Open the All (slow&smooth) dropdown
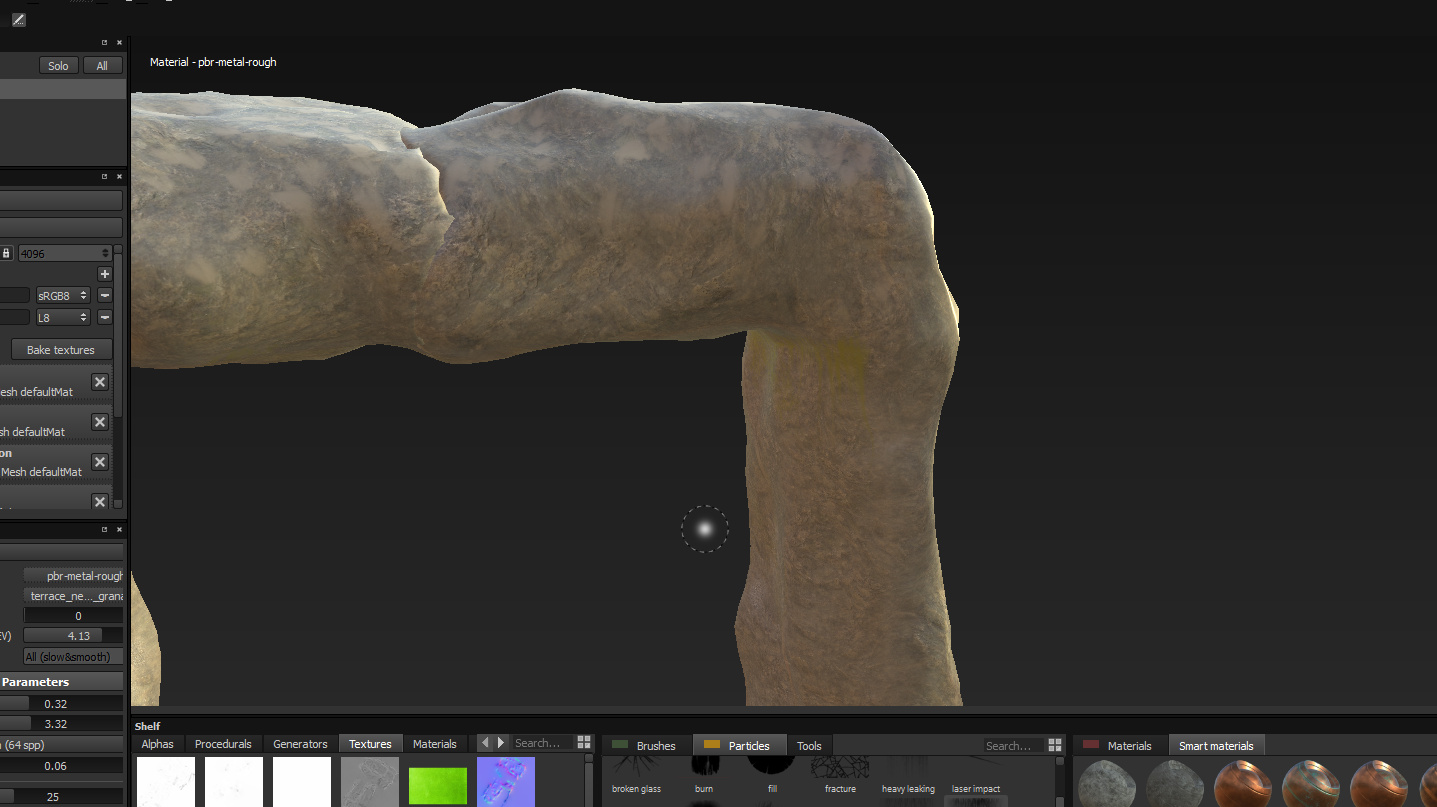1437x807 pixels. (73, 657)
